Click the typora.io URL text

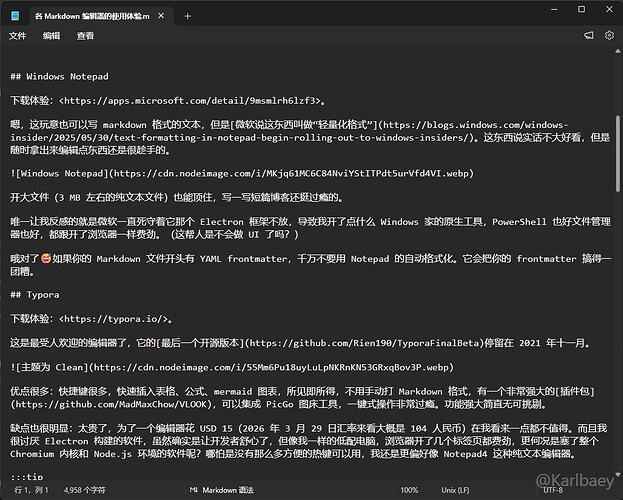[x=113, y=319]
